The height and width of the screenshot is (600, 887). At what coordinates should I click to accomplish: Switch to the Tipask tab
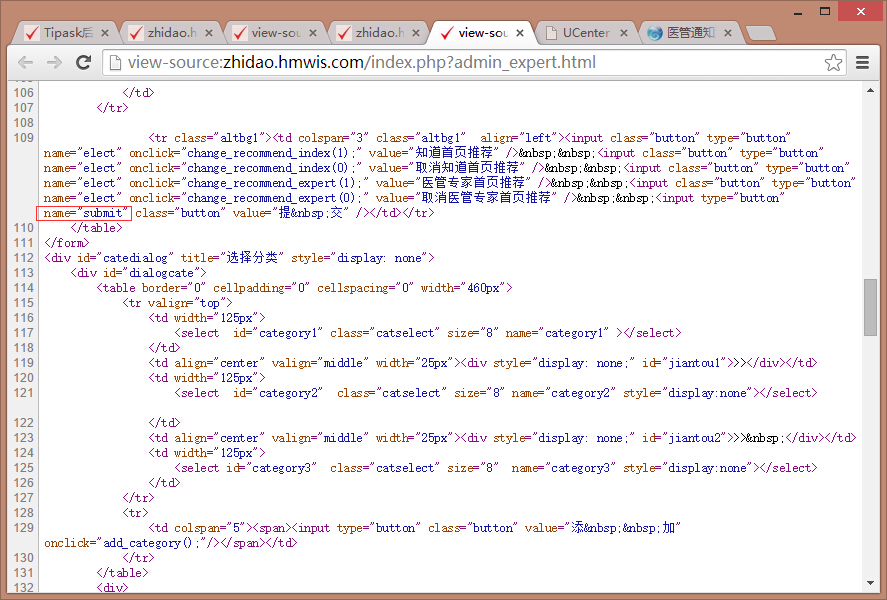tap(60, 33)
